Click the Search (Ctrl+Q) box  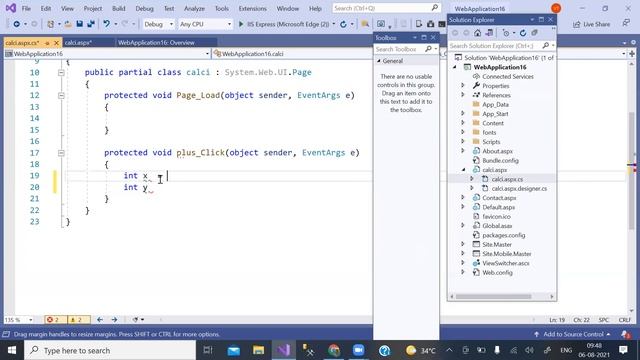tap(386, 8)
